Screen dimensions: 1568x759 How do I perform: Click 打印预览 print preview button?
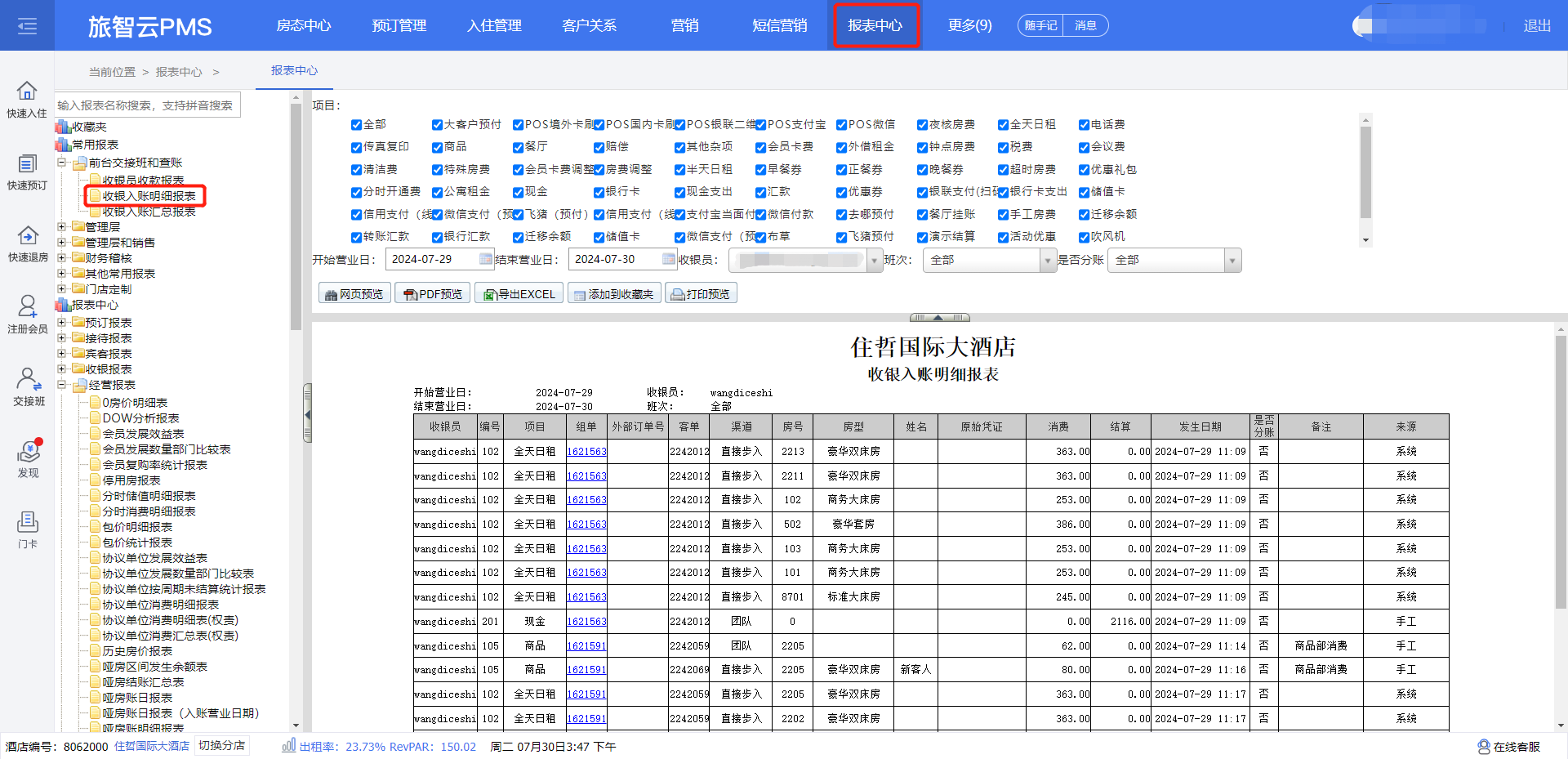click(701, 294)
